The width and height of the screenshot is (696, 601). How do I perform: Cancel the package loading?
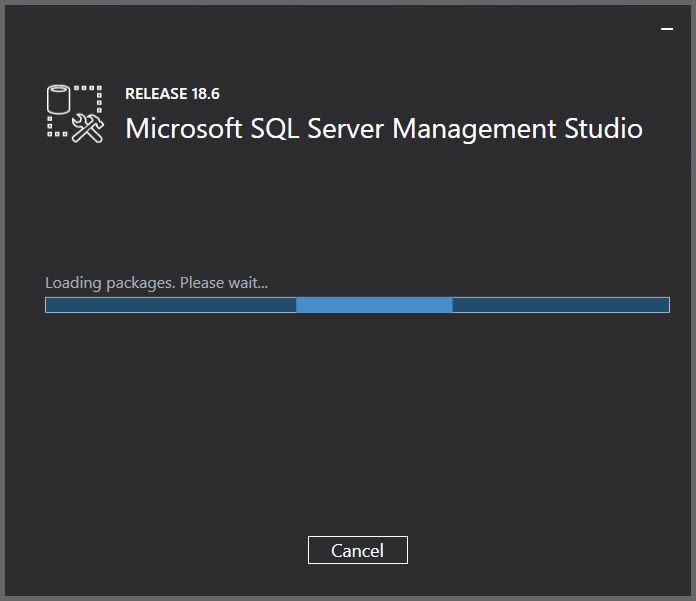point(357,550)
